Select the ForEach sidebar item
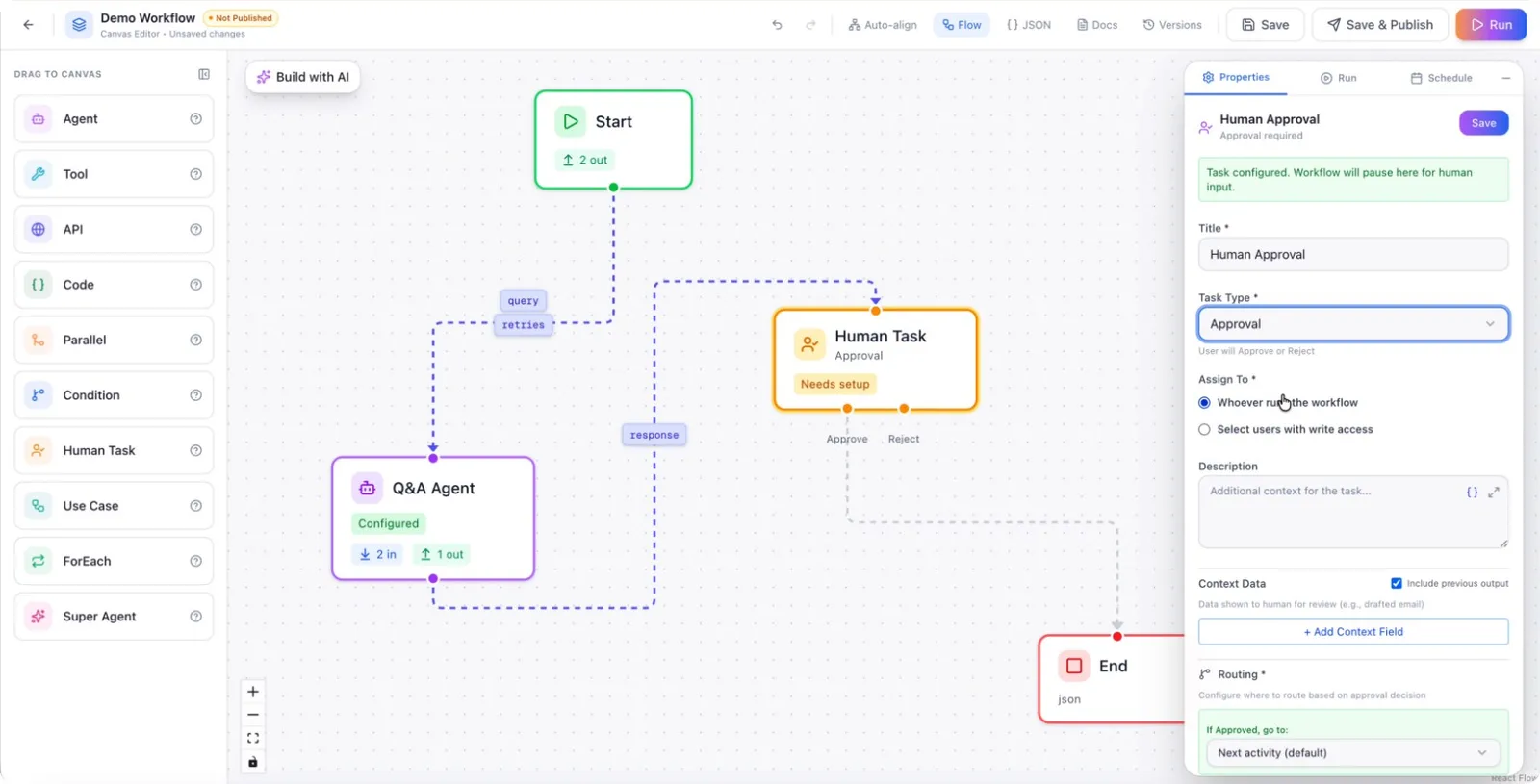The width and height of the screenshot is (1540, 784). (x=114, y=561)
